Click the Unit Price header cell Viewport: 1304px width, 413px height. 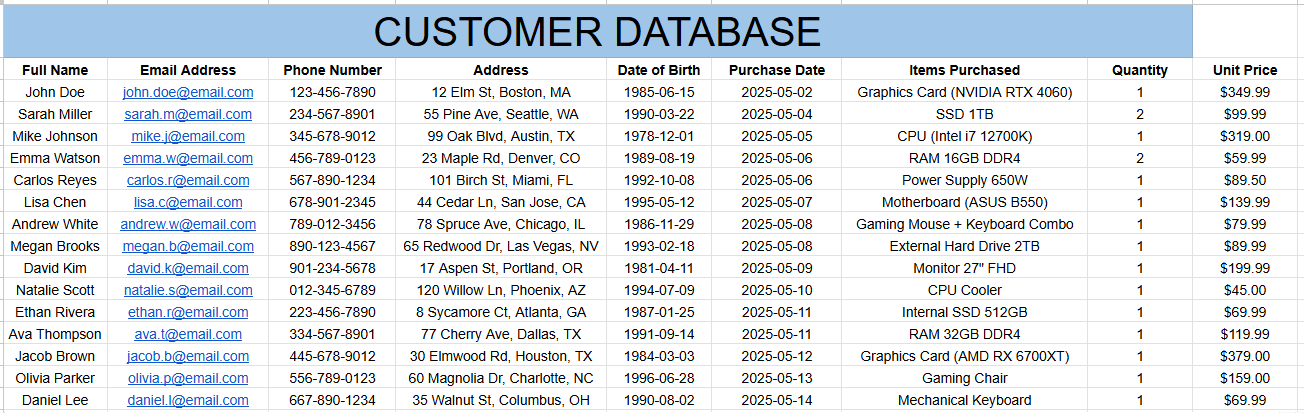tap(1245, 70)
